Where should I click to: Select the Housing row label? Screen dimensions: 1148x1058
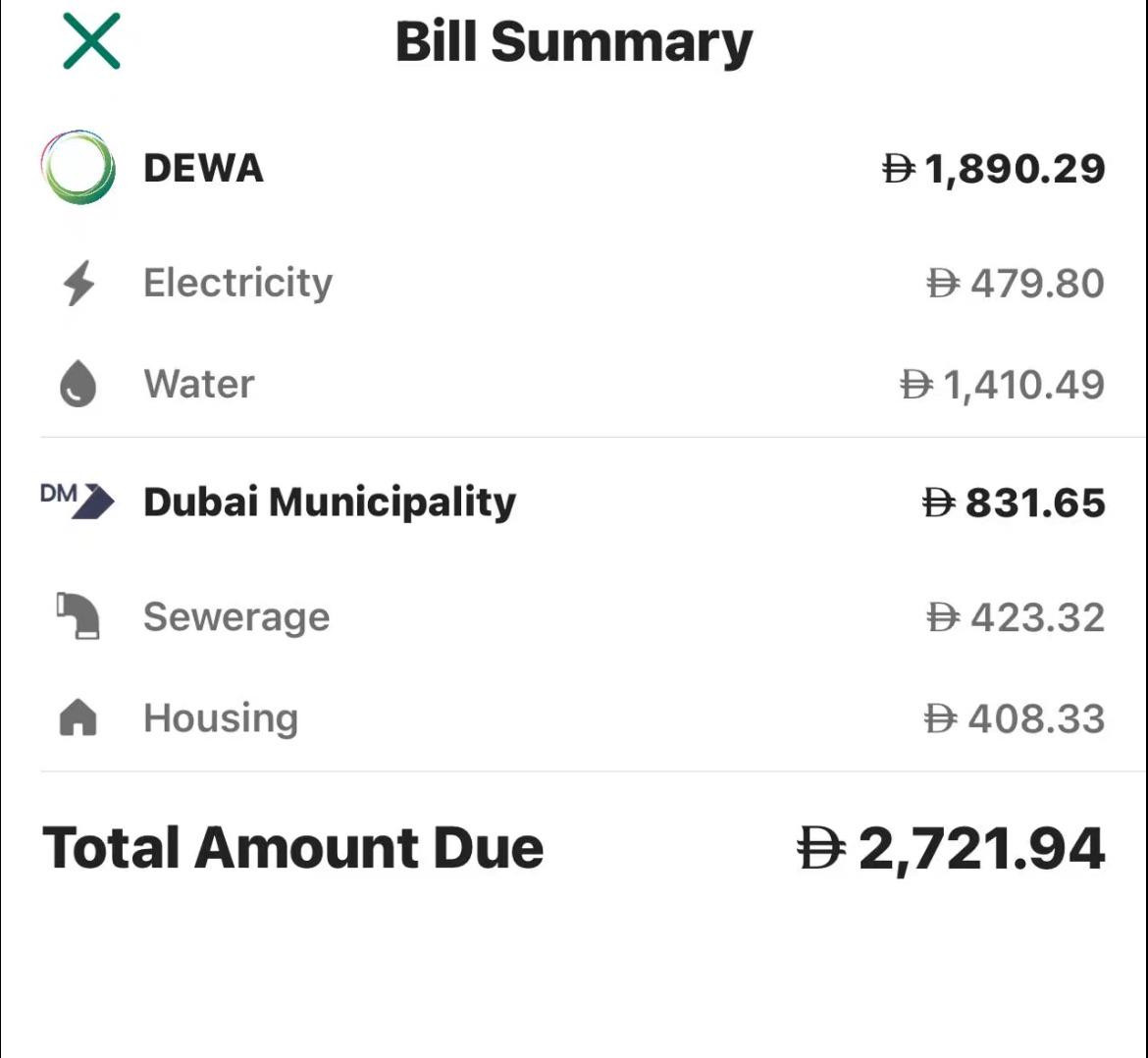(221, 718)
